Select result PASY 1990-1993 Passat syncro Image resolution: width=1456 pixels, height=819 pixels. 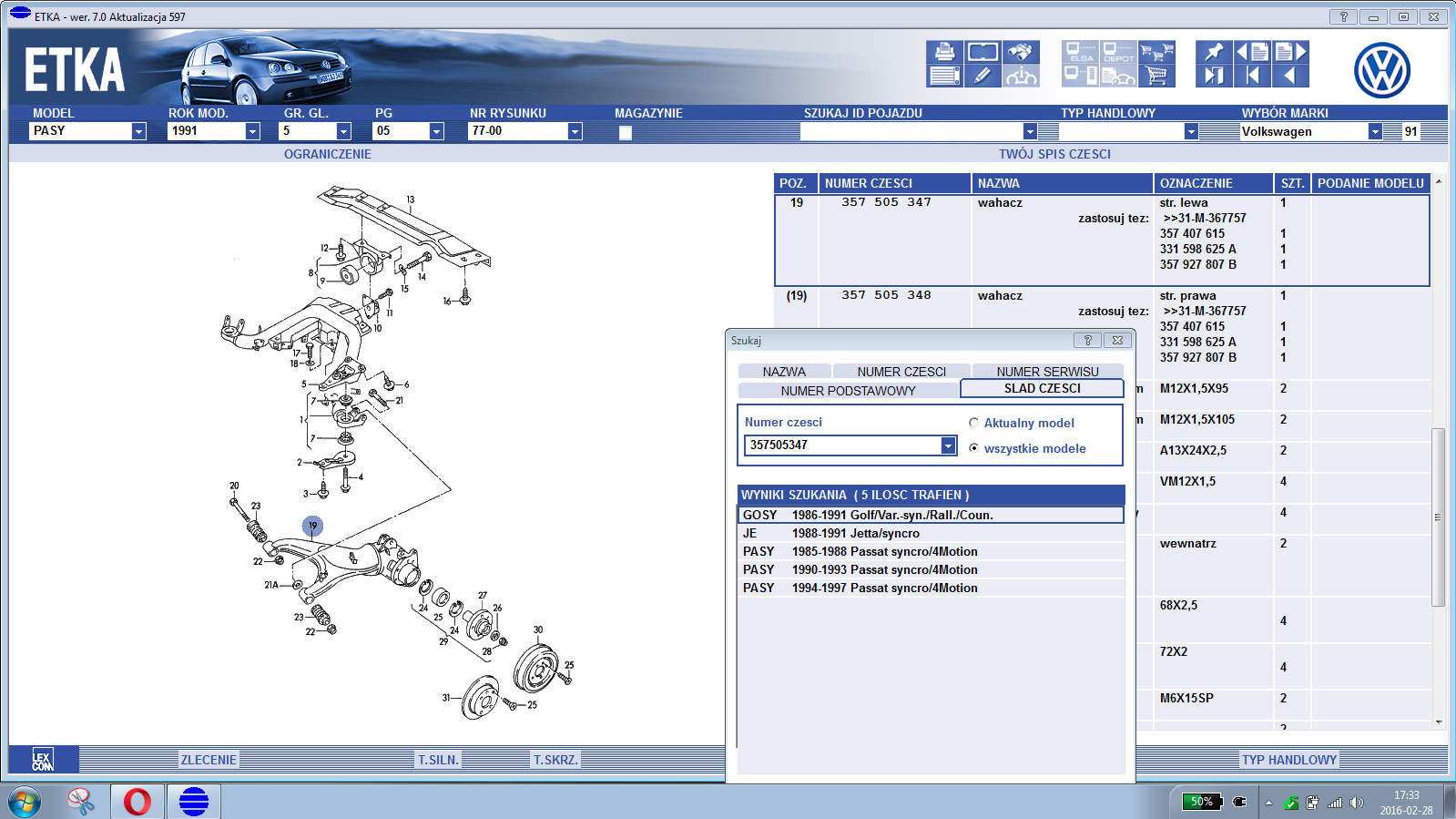point(931,569)
